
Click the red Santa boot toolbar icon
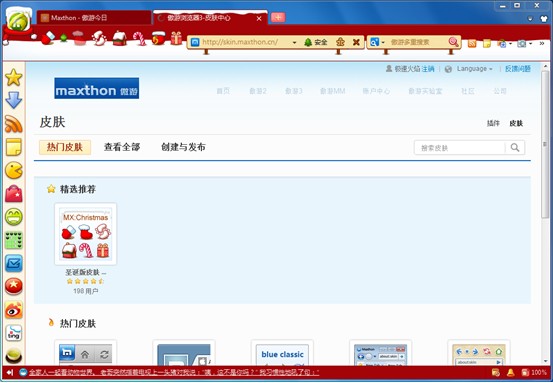[159, 38]
